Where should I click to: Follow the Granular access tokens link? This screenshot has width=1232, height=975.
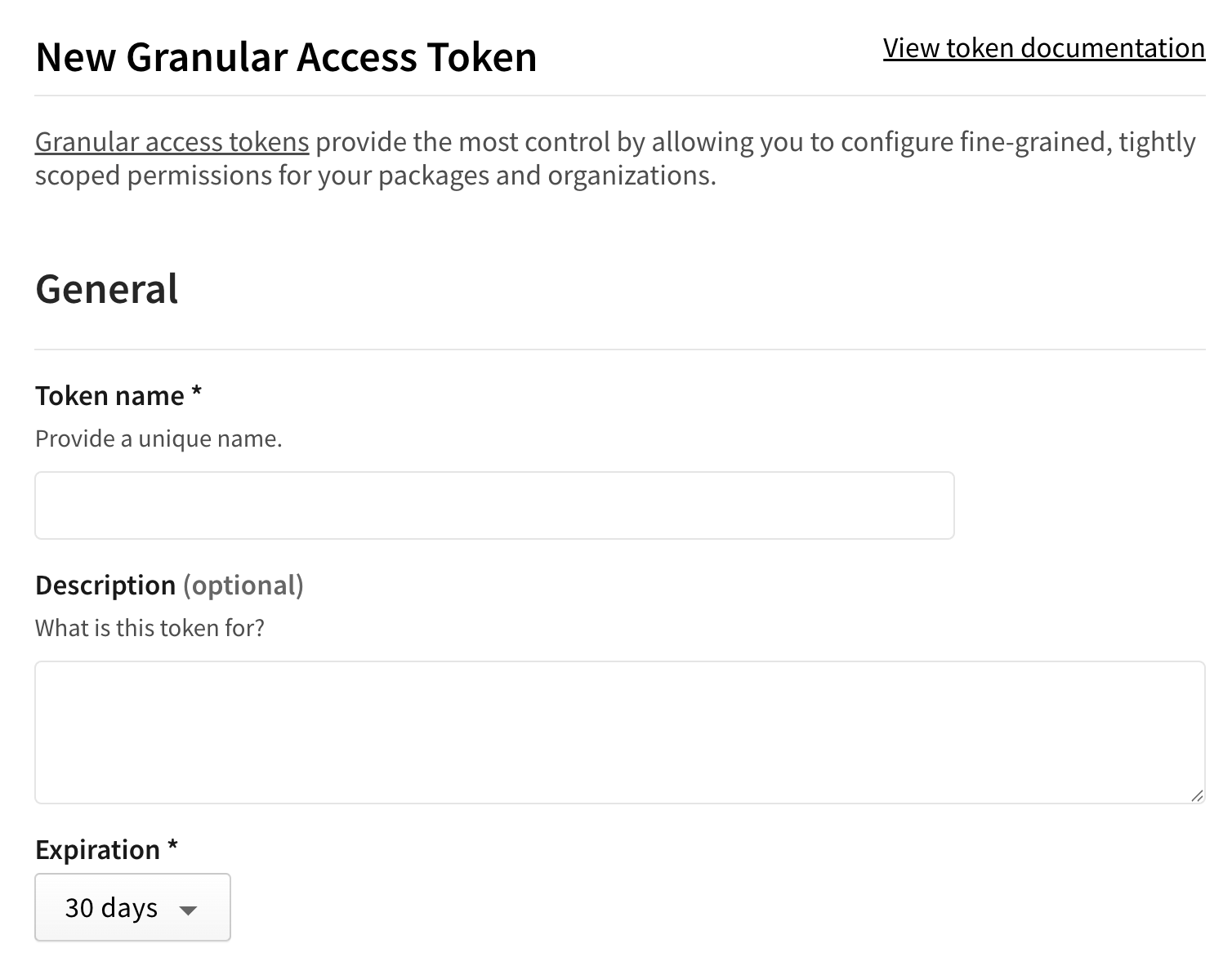pos(172,142)
